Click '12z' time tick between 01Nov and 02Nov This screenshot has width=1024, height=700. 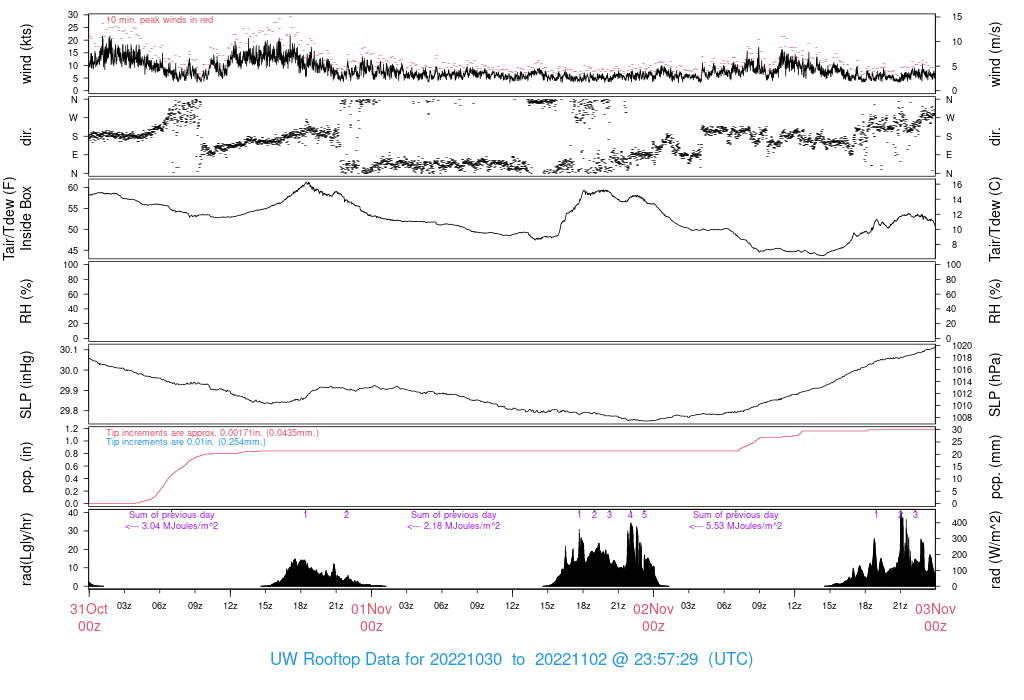pos(512,606)
